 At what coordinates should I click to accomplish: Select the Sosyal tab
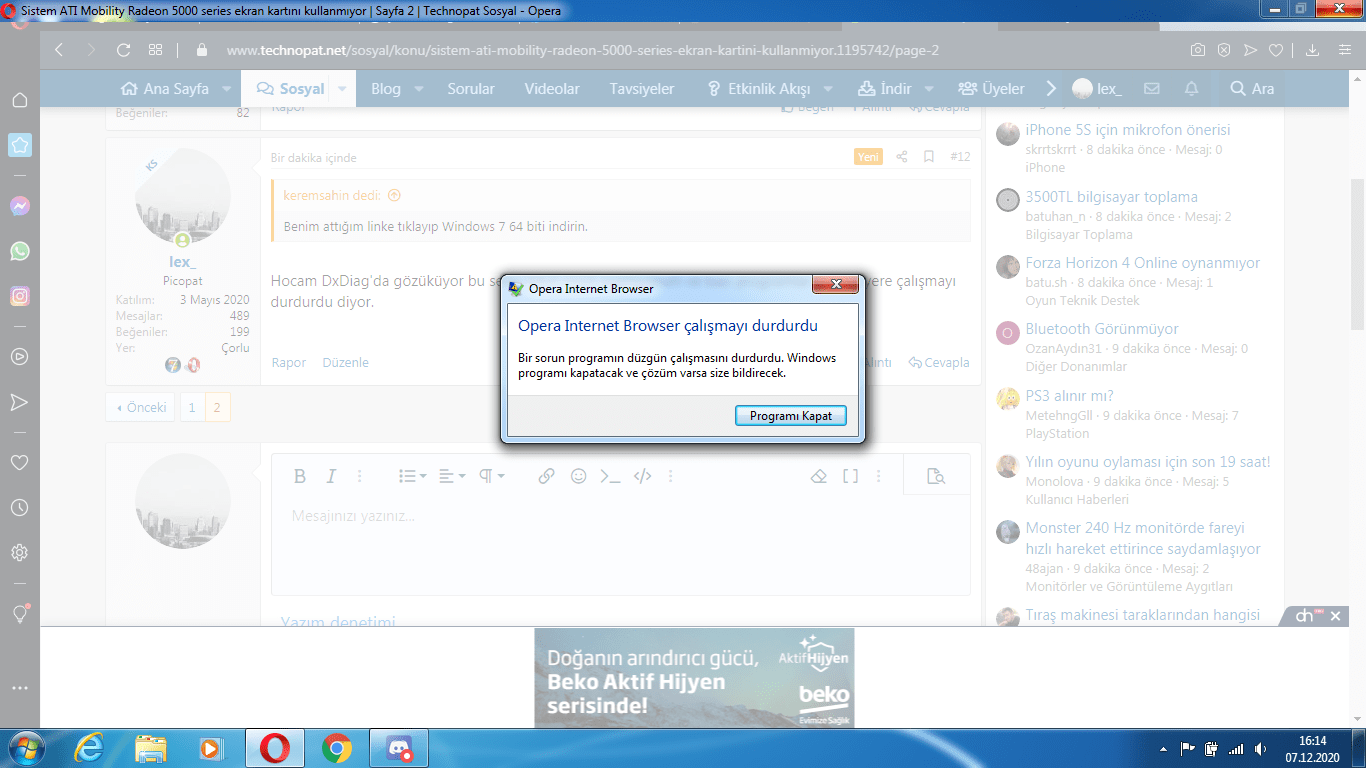[290, 89]
